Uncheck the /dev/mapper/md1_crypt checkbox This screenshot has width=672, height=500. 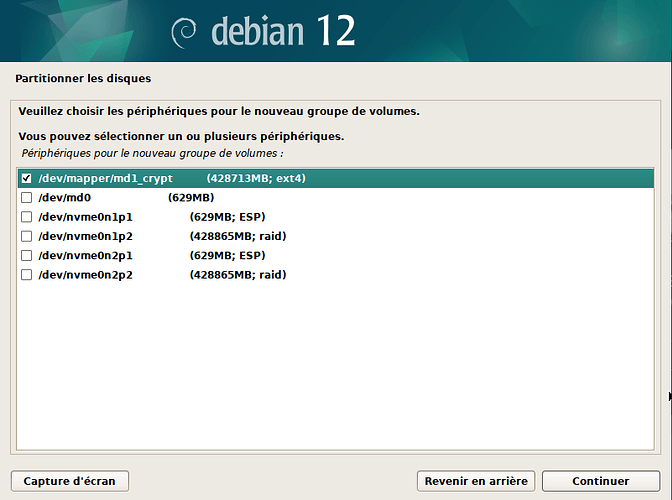coord(27,178)
